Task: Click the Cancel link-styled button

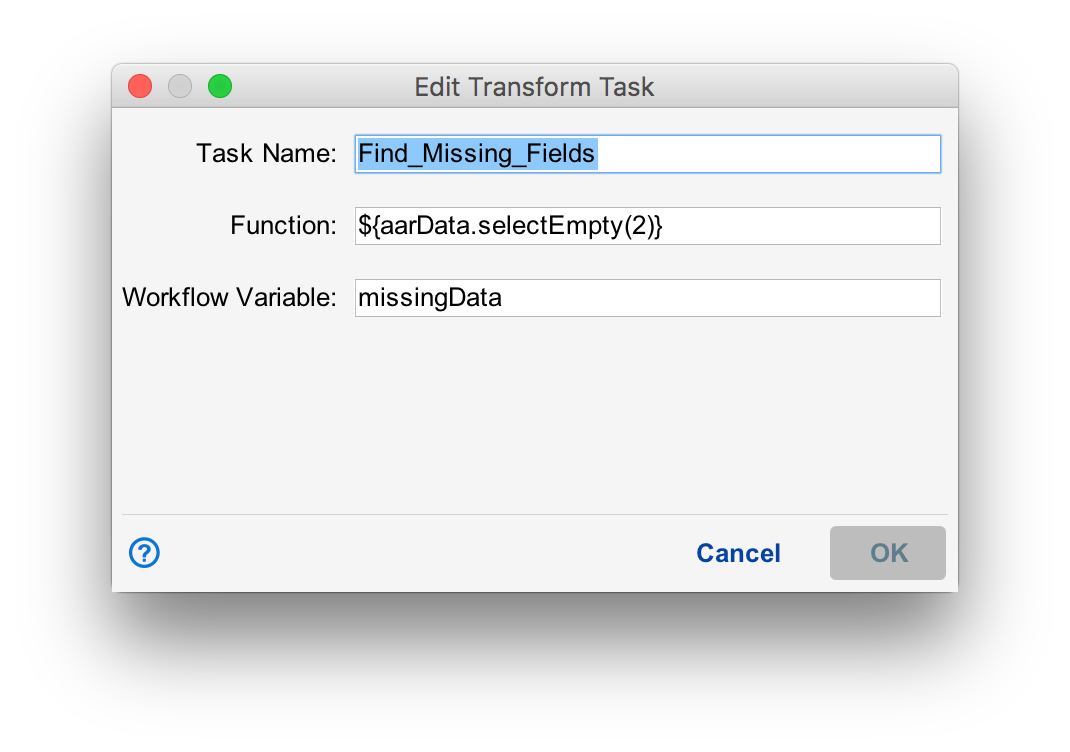Action: (x=738, y=553)
